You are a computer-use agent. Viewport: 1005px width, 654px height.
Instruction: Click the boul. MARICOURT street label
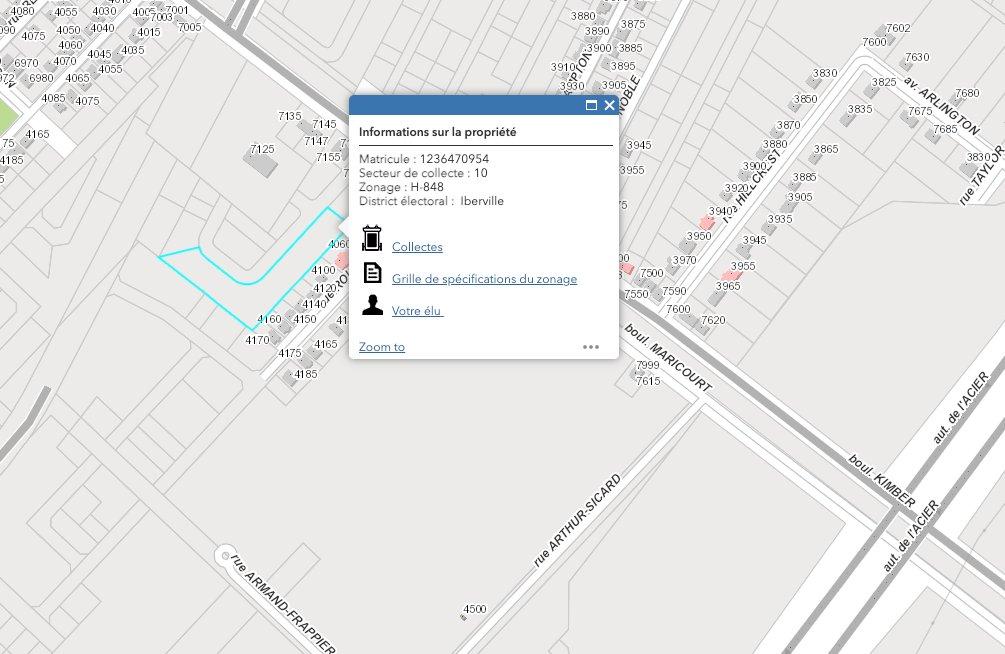(x=668, y=358)
